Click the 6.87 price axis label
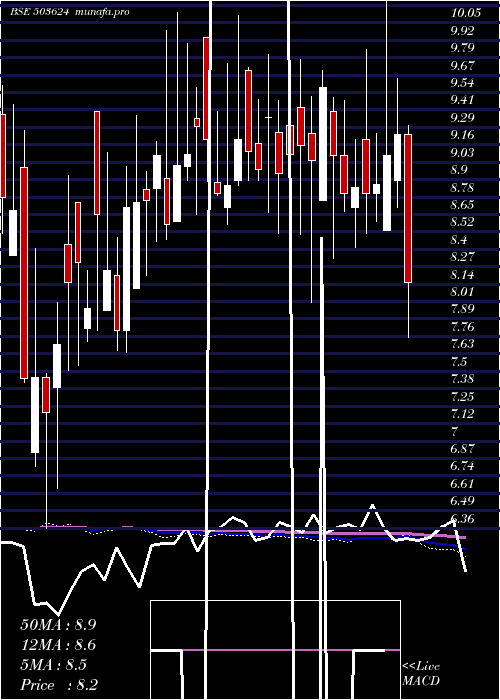 (x=462, y=449)
